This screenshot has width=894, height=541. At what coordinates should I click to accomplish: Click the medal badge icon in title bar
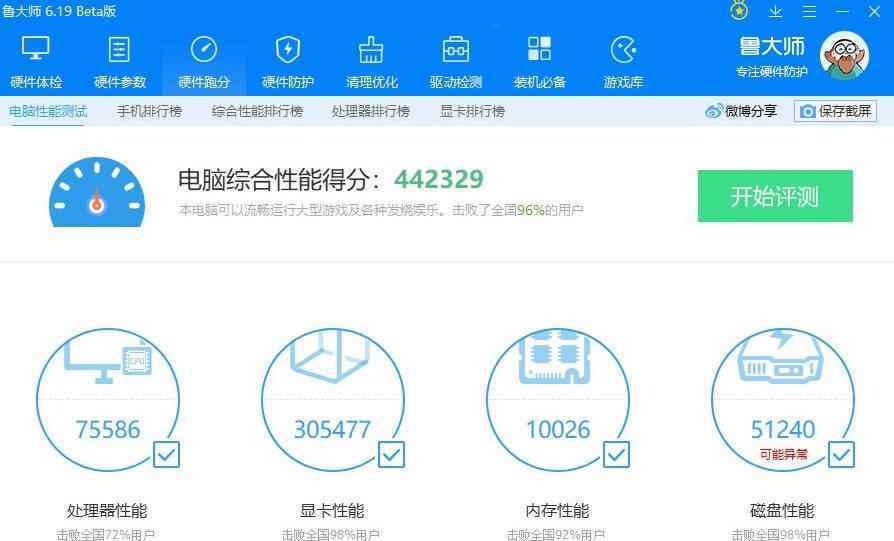coord(739,11)
